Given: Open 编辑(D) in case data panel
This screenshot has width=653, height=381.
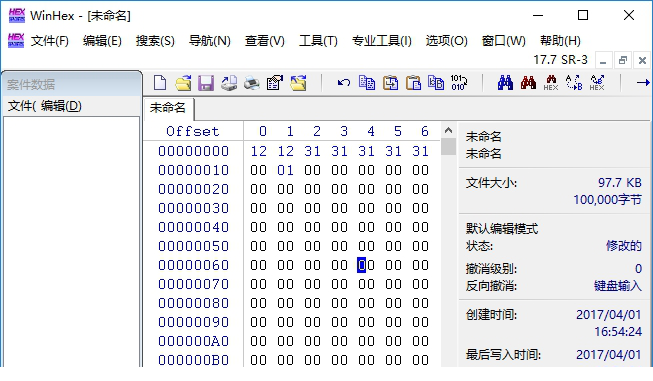Looking at the screenshot, I should click(x=61, y=106).
